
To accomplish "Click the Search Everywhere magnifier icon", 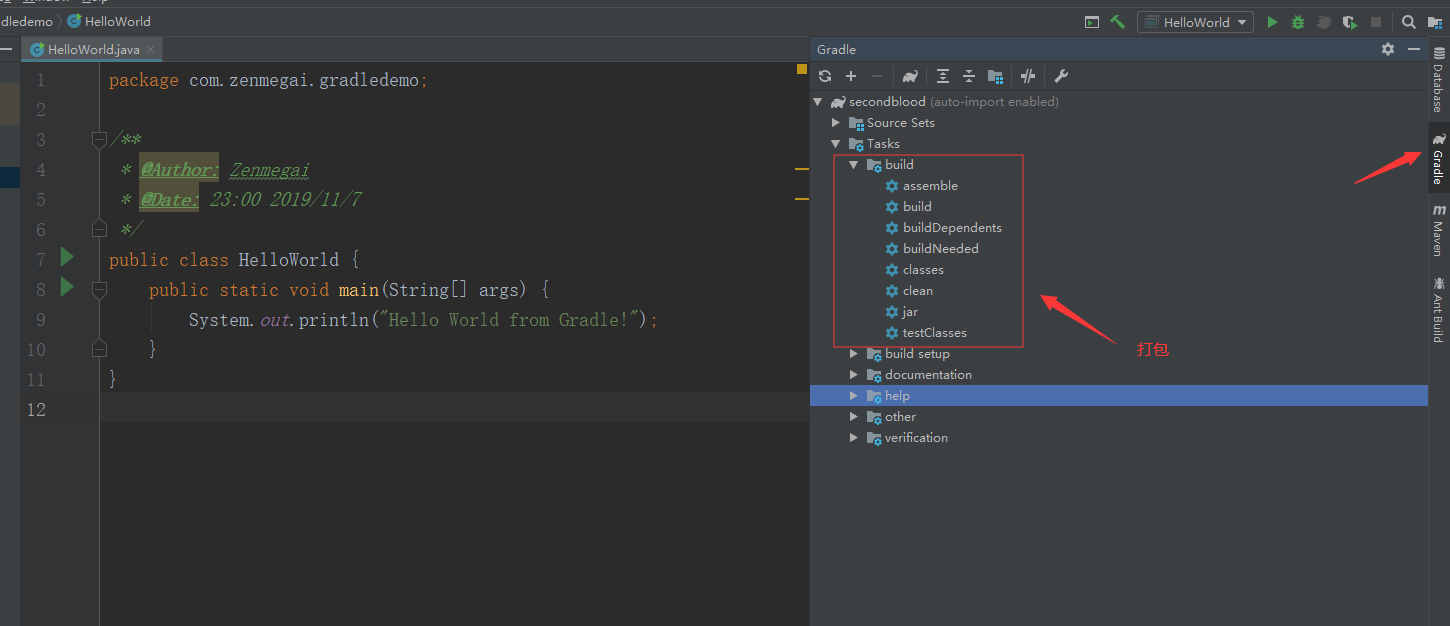I will (1408, 22).
